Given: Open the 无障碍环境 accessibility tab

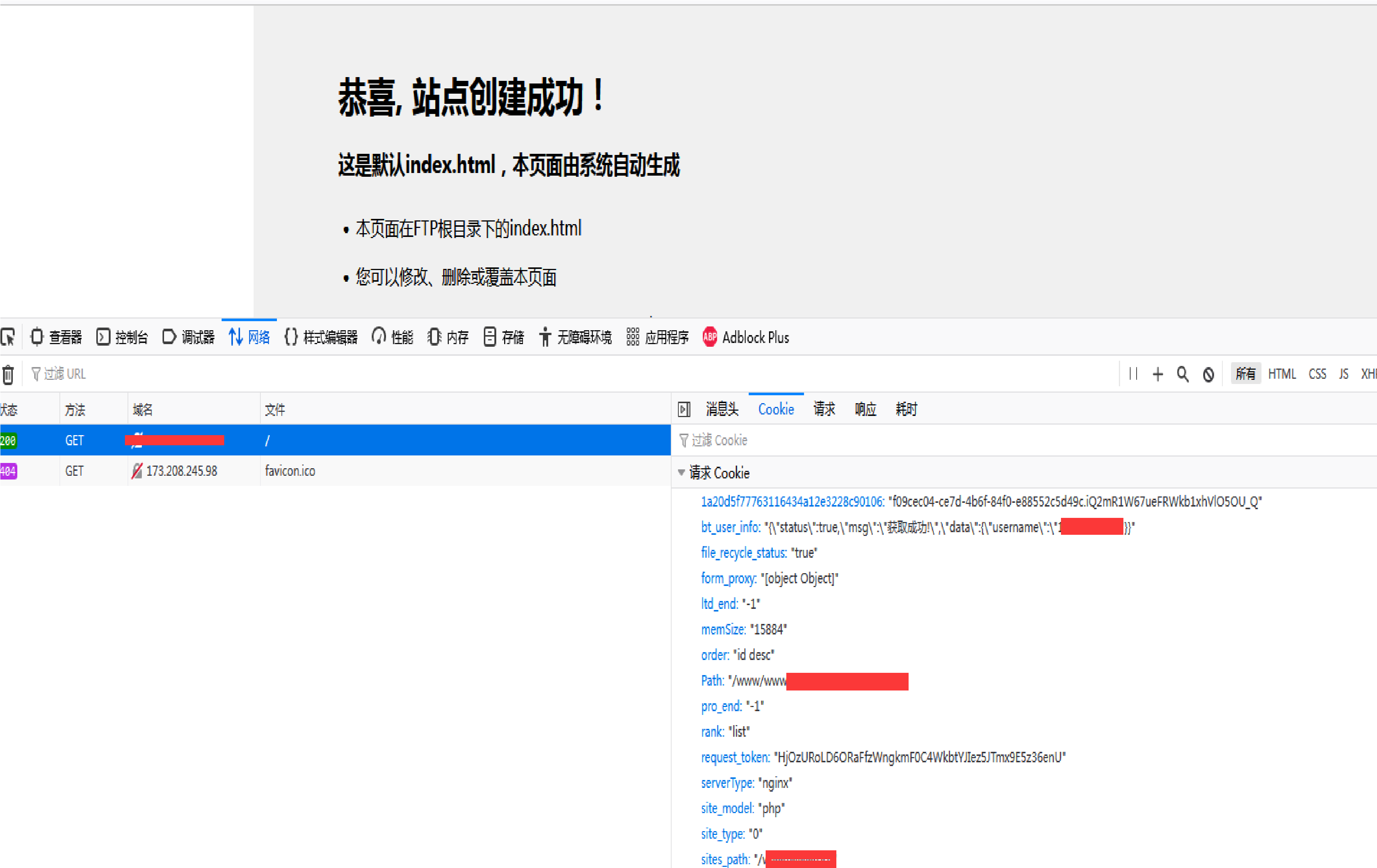Looking at the screenshot, I should [575, 337].
